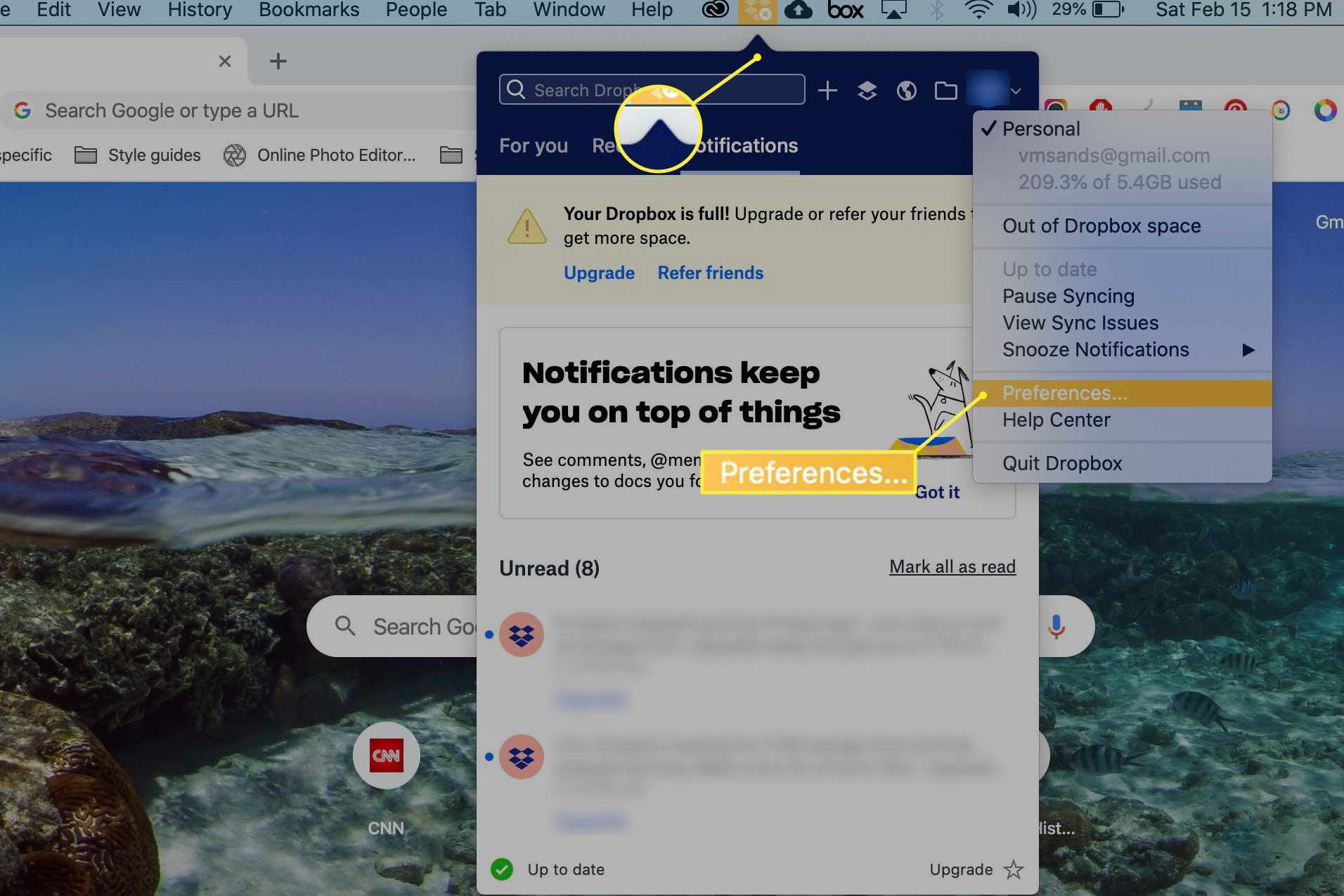Viewport: 1344px width, 896px height.
Task: Click the microphone voice search icon
Action: click(1056, 625)
